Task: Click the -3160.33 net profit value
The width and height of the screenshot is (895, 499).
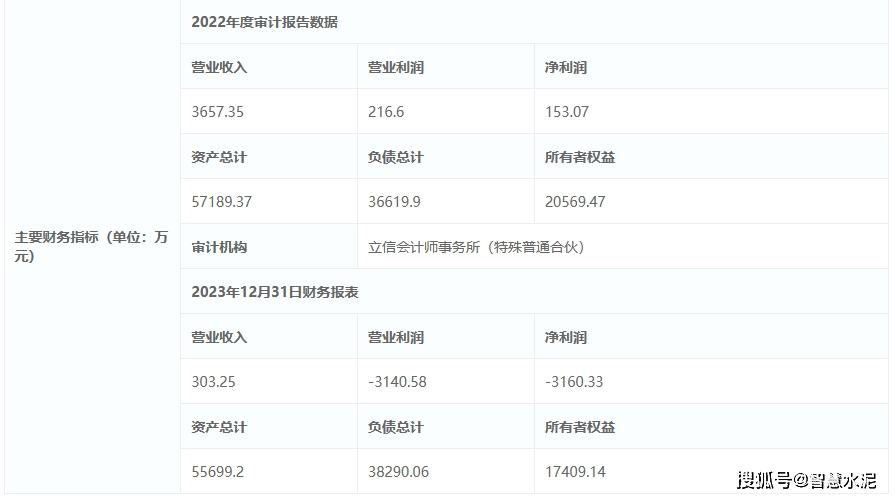Action: (x=575, y=382)
